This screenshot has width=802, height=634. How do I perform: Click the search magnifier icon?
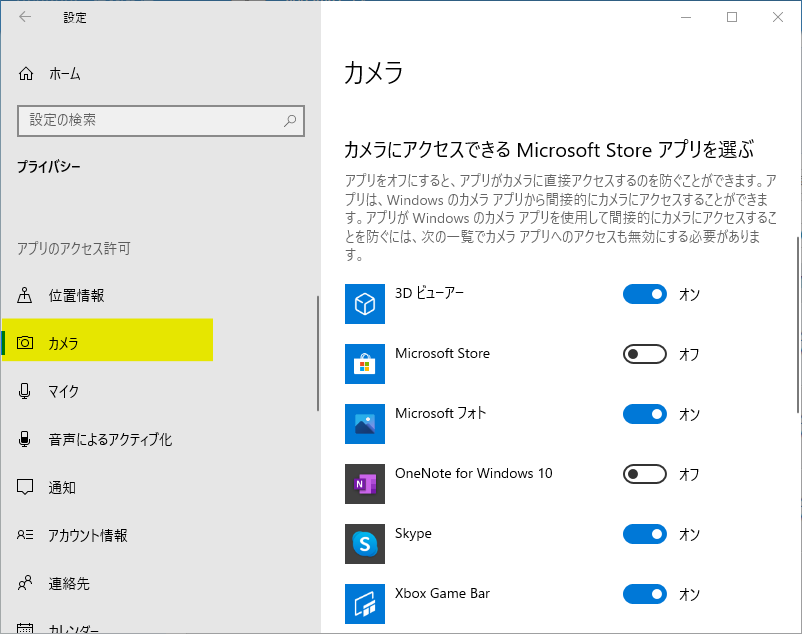point(290,121)
